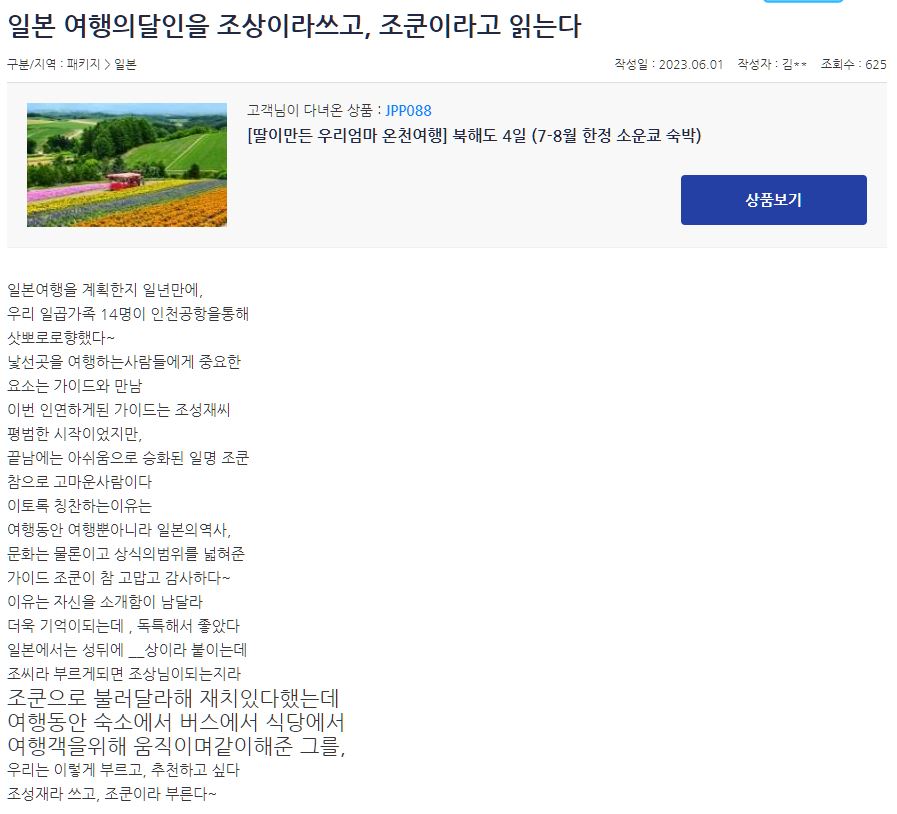The height and width of the screenshot is (814, 897).
Task: Click the 작성자 : 김** author text
Action: 772,64
